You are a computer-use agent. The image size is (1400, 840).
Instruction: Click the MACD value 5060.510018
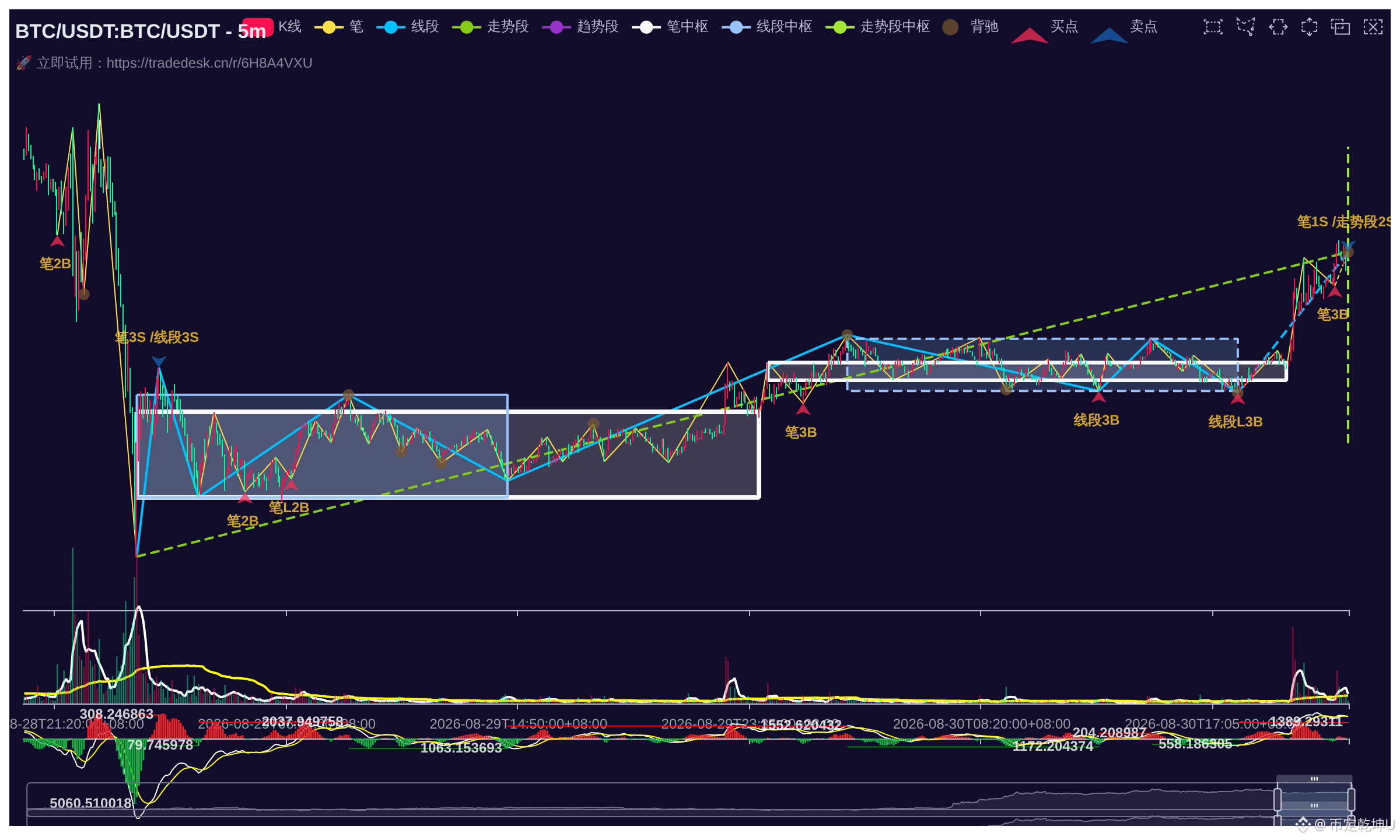pos(91,803)
